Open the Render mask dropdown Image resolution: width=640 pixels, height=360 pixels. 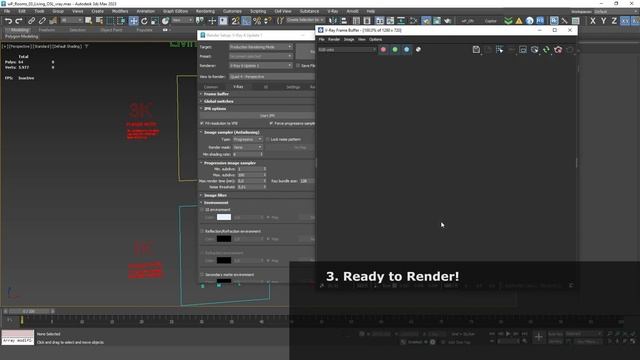tap(247, 147)
